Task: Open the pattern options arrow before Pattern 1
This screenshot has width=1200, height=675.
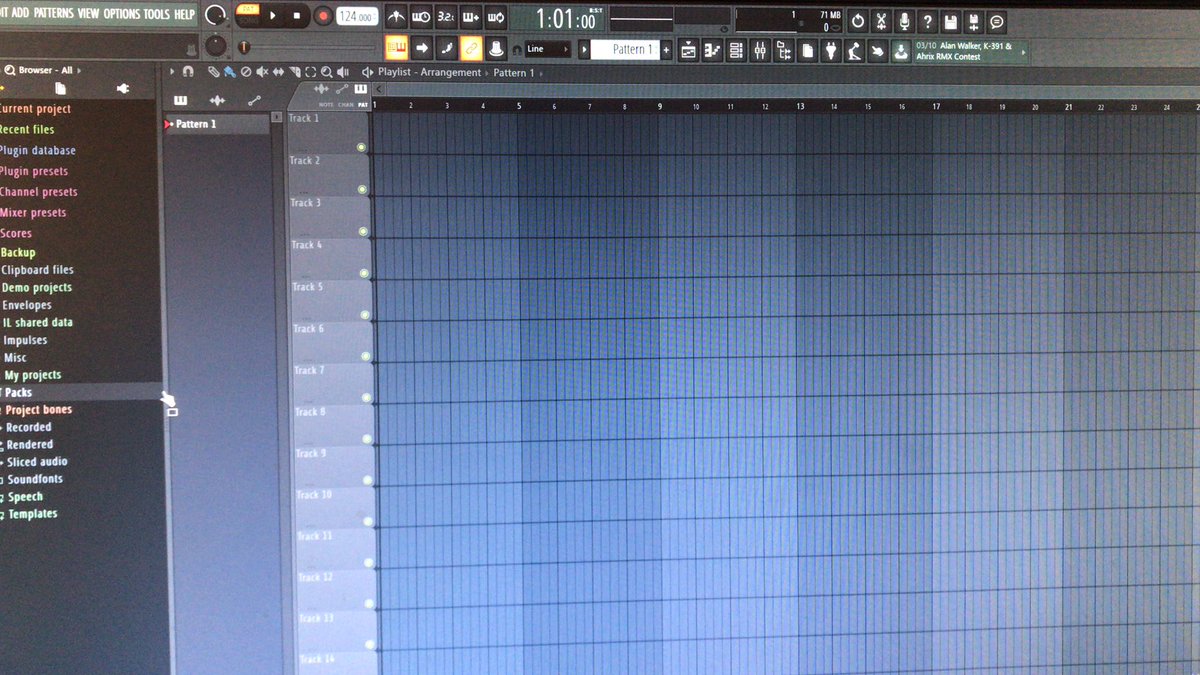Action: (x=584, y=49)
